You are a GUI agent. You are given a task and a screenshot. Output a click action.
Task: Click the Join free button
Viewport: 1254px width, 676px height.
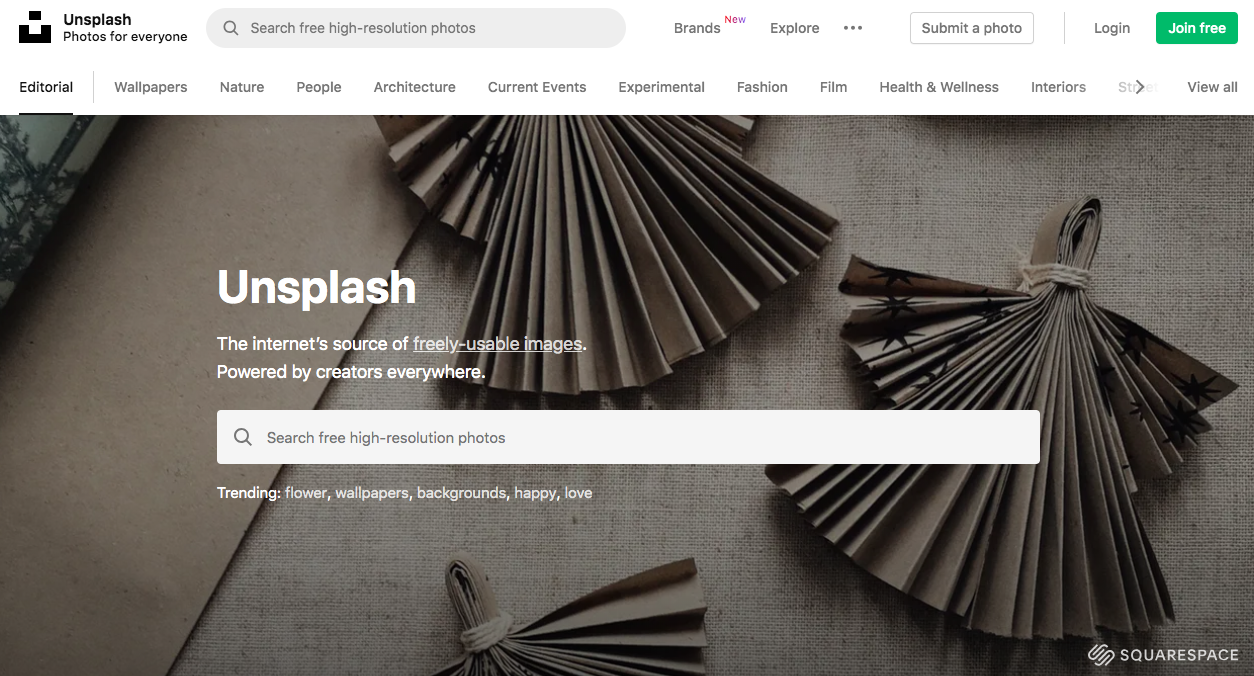1197,28
